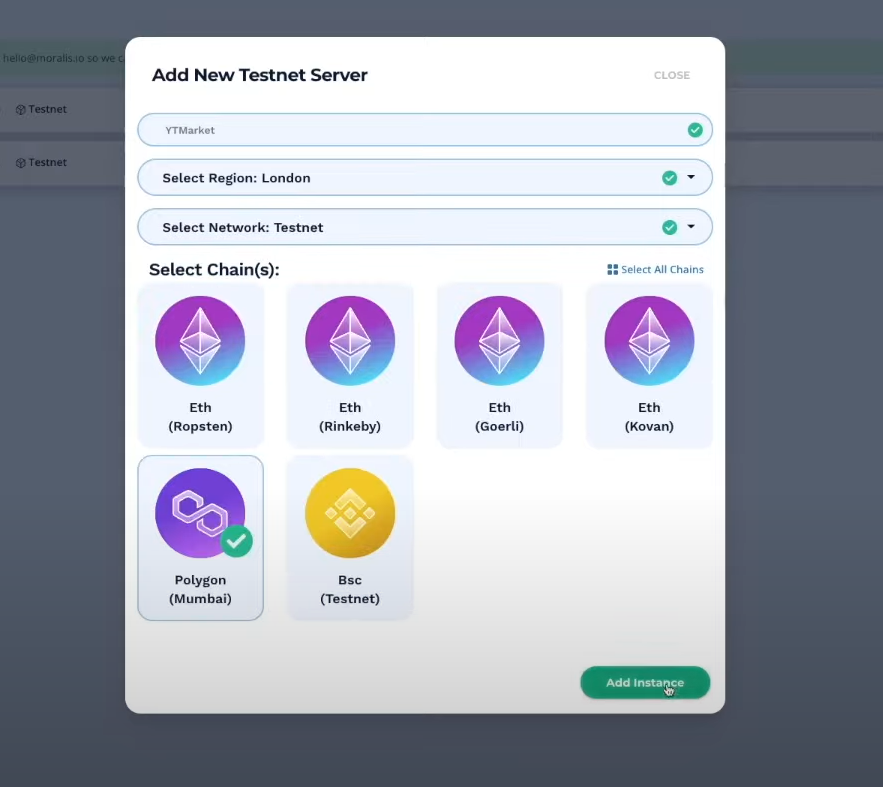Open the Select Region dropdown arrow
Viewport: 883px width, 787px height.
691,177
